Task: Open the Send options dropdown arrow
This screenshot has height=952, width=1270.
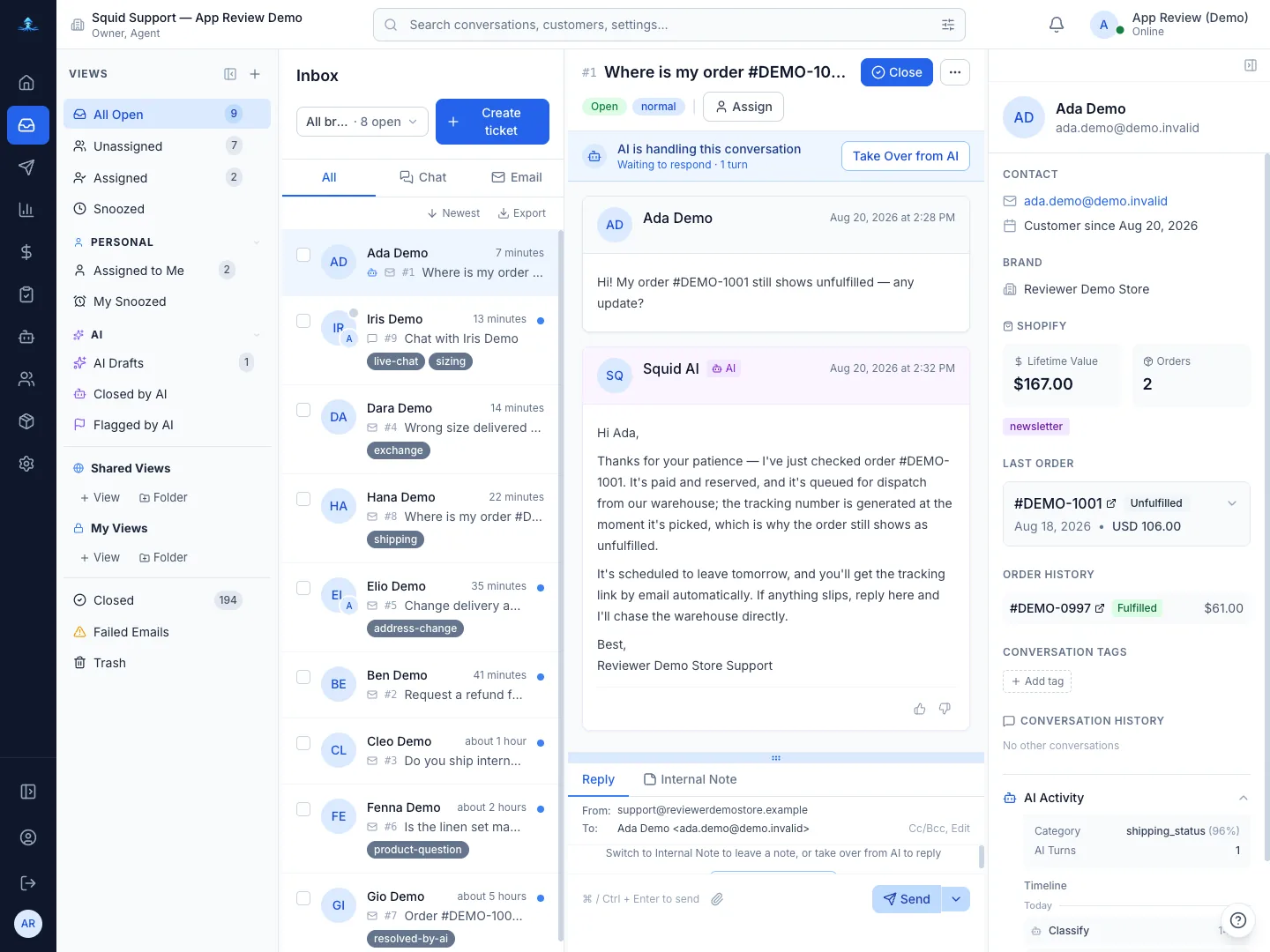Action: coord(956,899)
